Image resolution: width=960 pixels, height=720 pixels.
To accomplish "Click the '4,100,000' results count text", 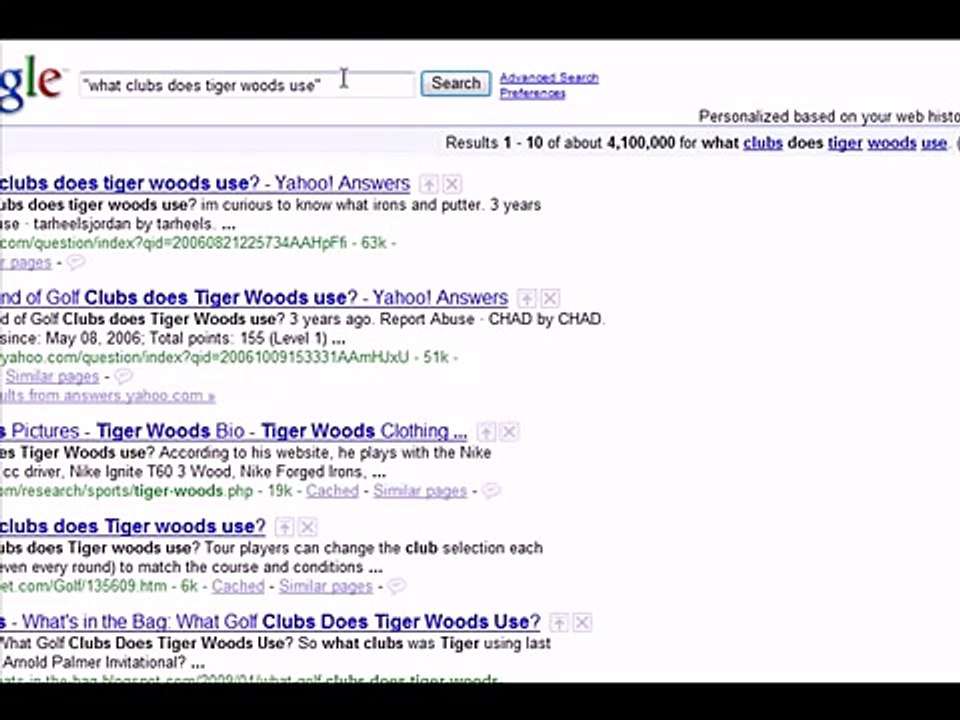I will [x=641, y=143].
